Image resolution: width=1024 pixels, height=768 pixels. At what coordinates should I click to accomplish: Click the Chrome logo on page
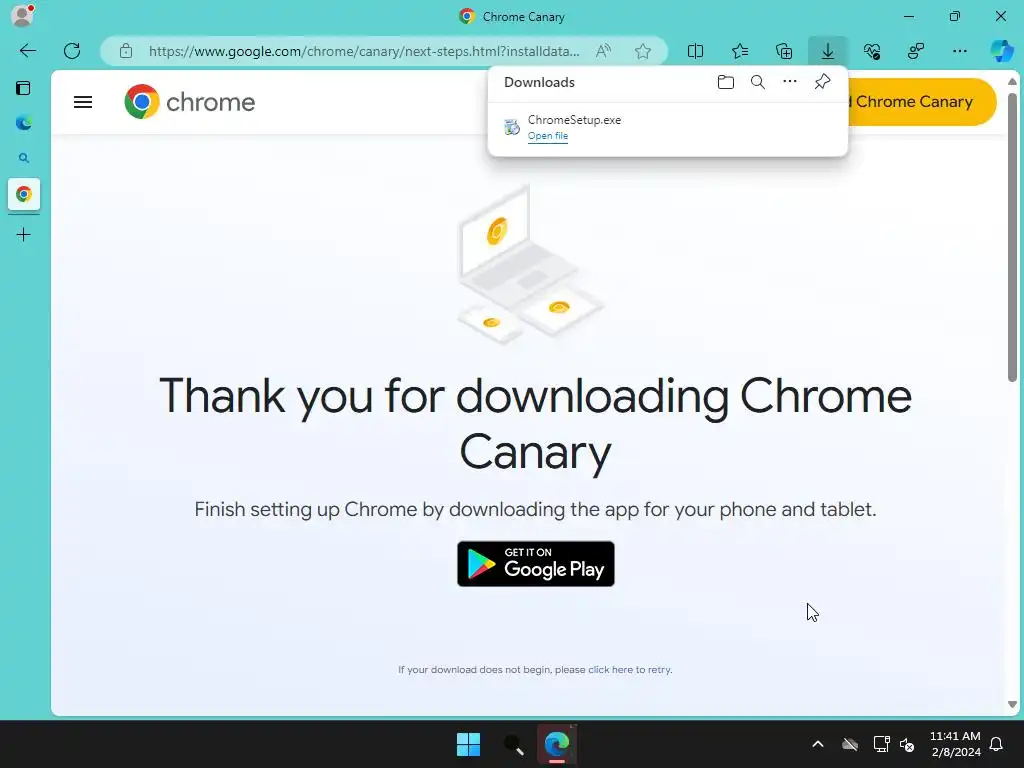click(x=189, y=102)
